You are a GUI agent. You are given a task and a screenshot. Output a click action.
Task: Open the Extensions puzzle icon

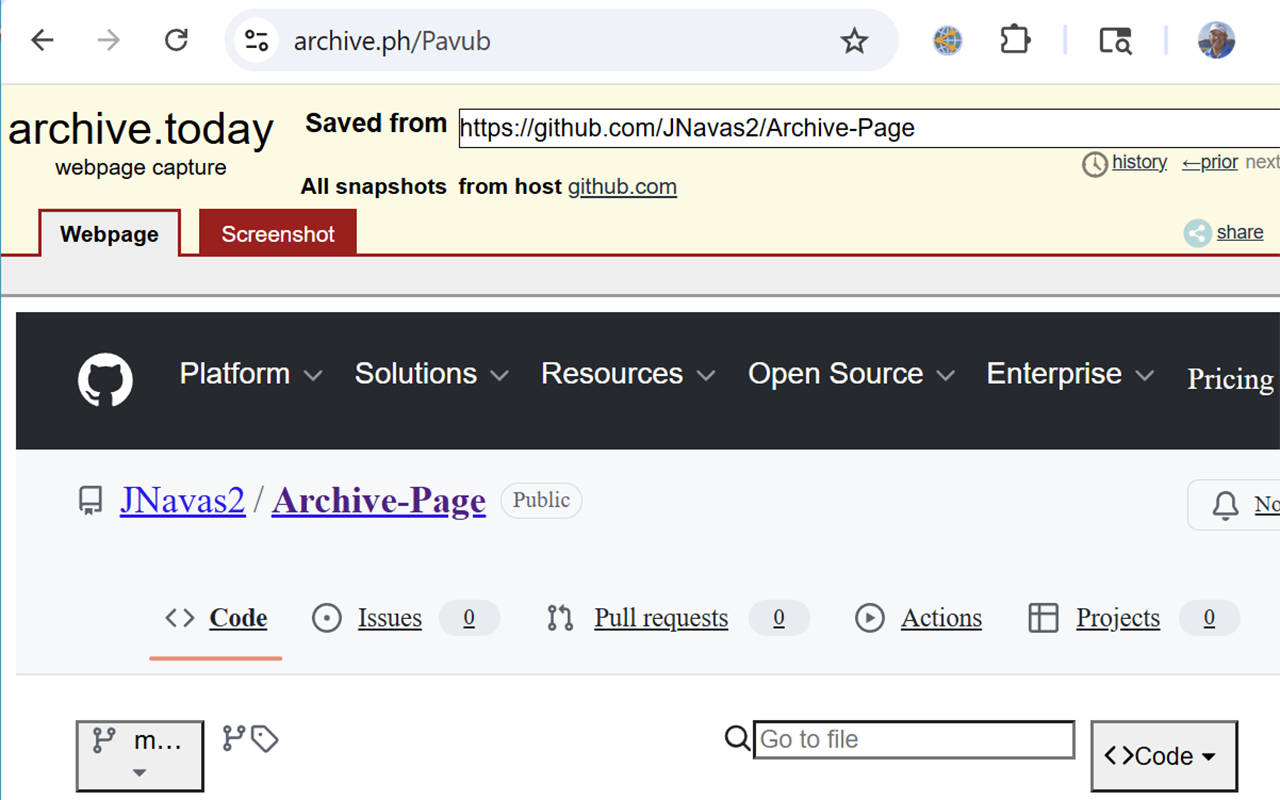[x=1015, y=40]
